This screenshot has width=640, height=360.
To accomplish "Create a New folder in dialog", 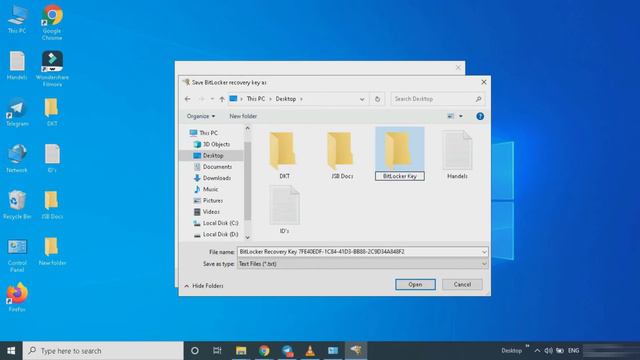I will [243, 116].
